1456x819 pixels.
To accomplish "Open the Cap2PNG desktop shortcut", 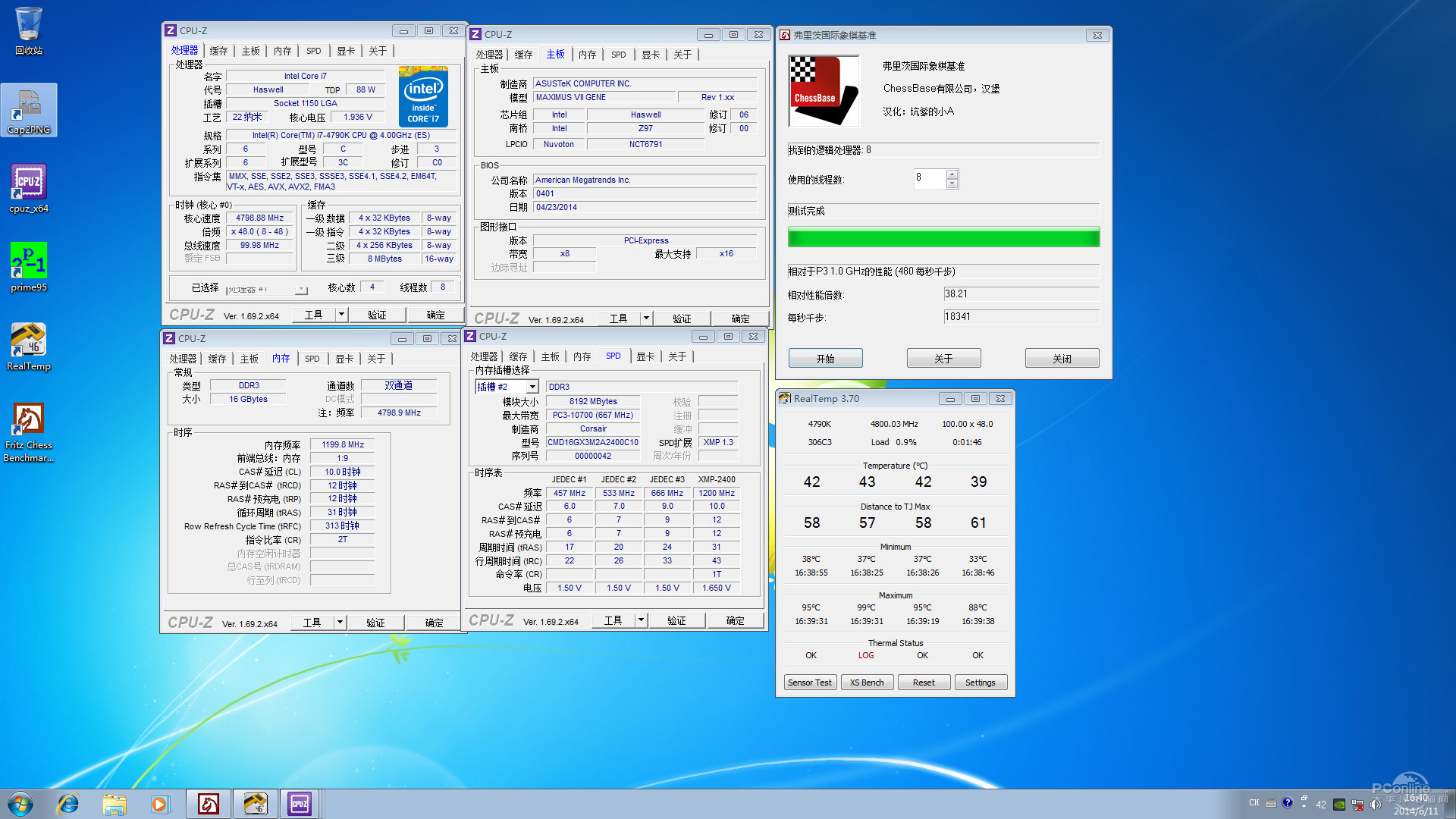I will point(29,111).
